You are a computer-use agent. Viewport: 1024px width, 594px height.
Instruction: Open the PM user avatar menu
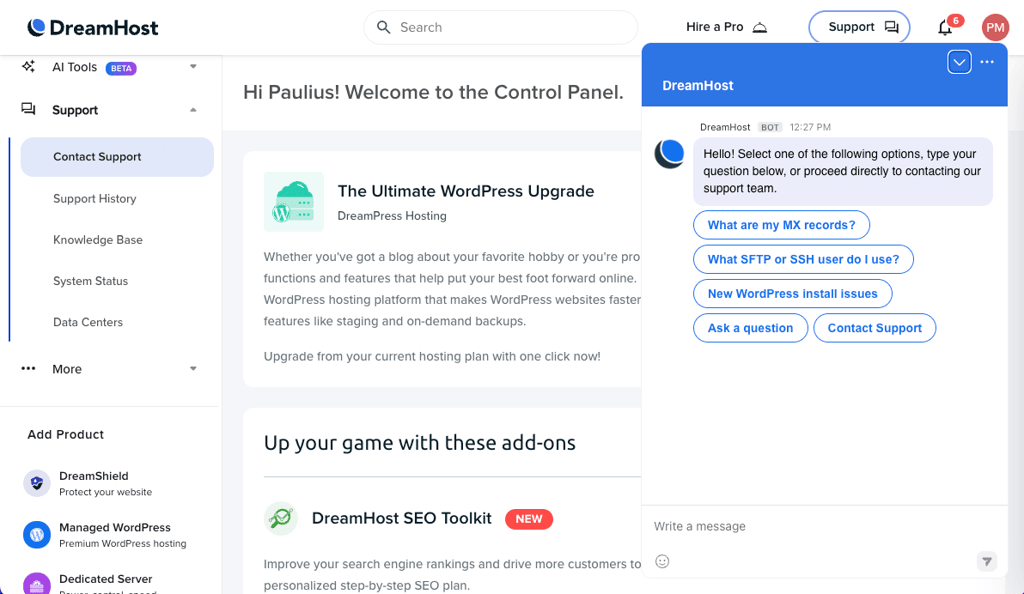995,27
